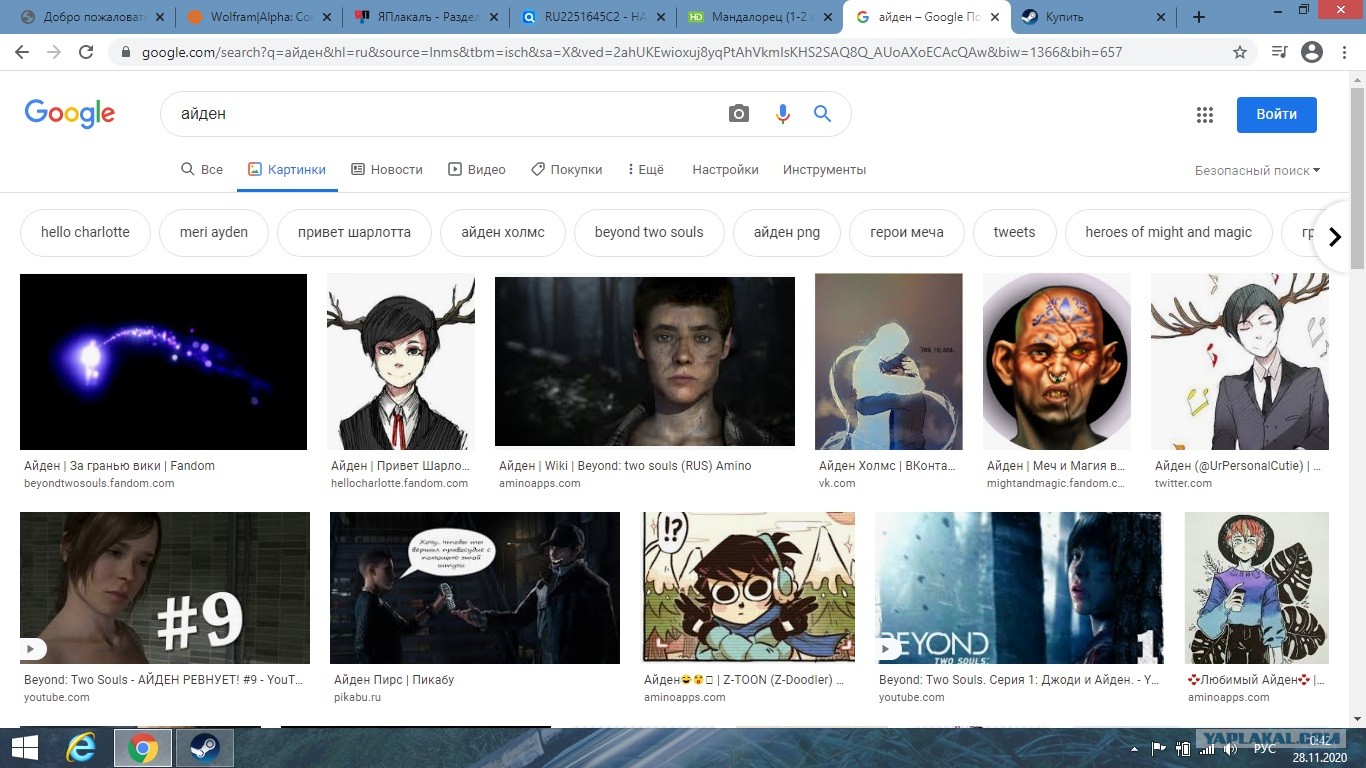This screenshot has width=1366, height=768.
Task: Filter by 'beyond two souls' chip
Action: coord(649,232)
